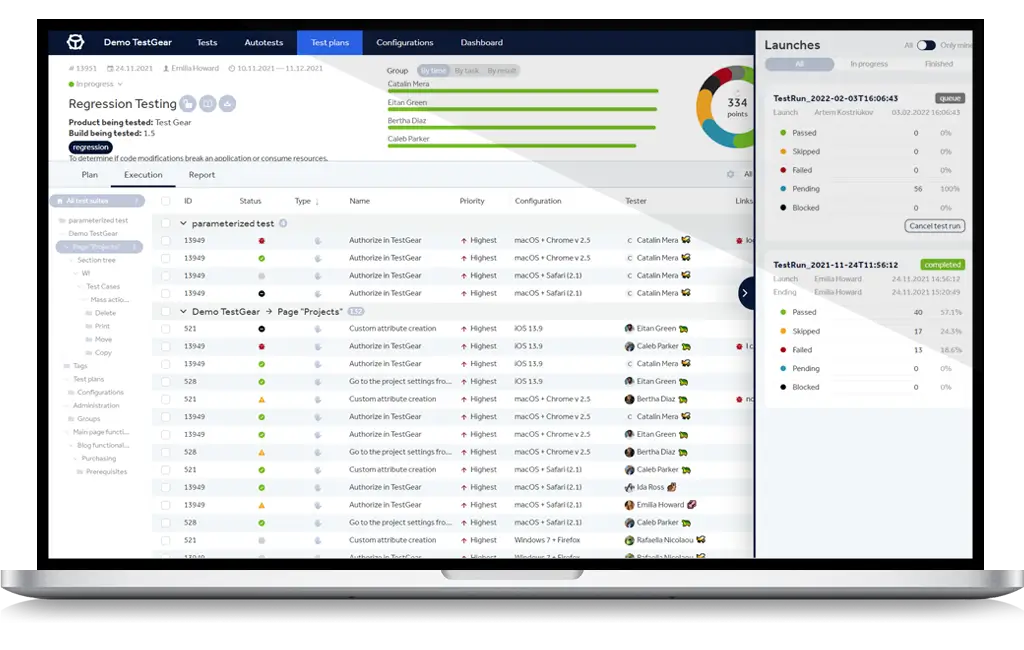Collapse the parameterized test group
This screenshot has height=650, width=1024.
click(x=184, y=223)
